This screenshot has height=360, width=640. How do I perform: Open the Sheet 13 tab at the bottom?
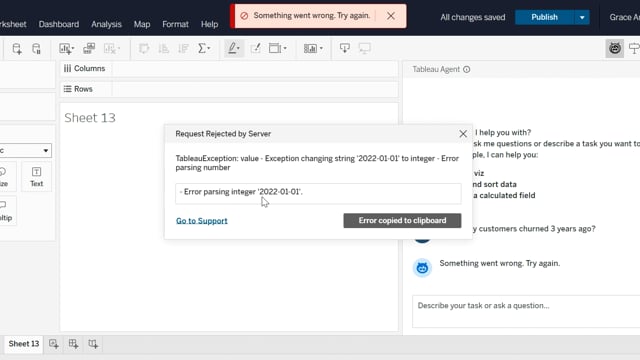[24, 344]
